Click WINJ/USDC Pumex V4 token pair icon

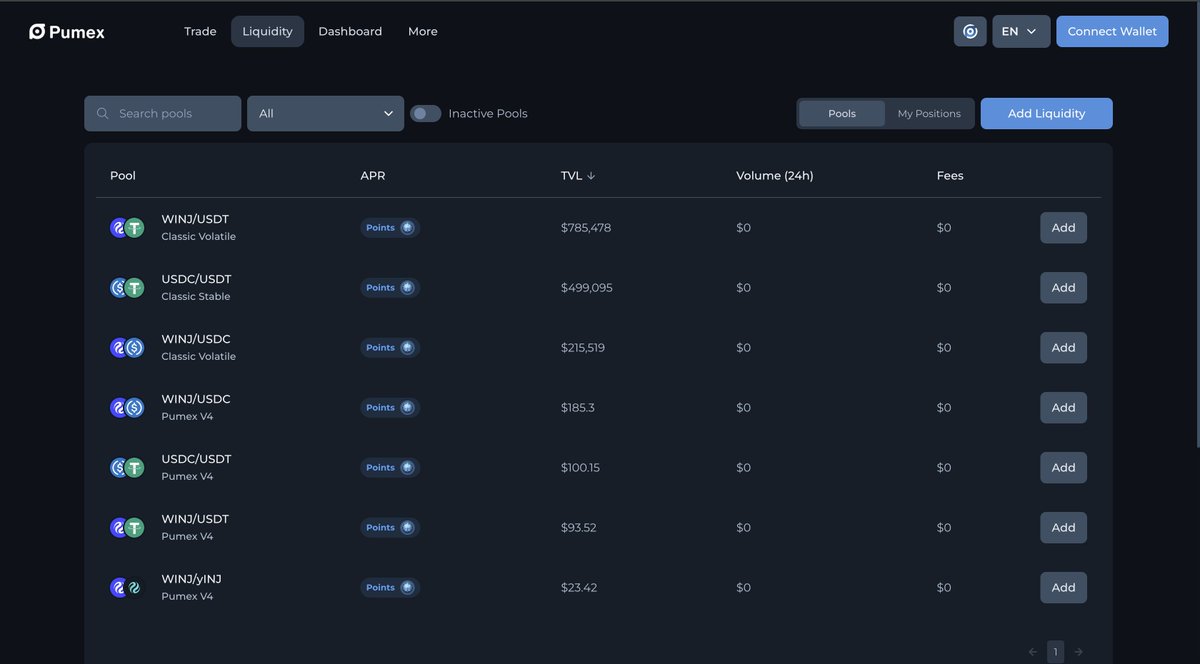coord(127,408)
